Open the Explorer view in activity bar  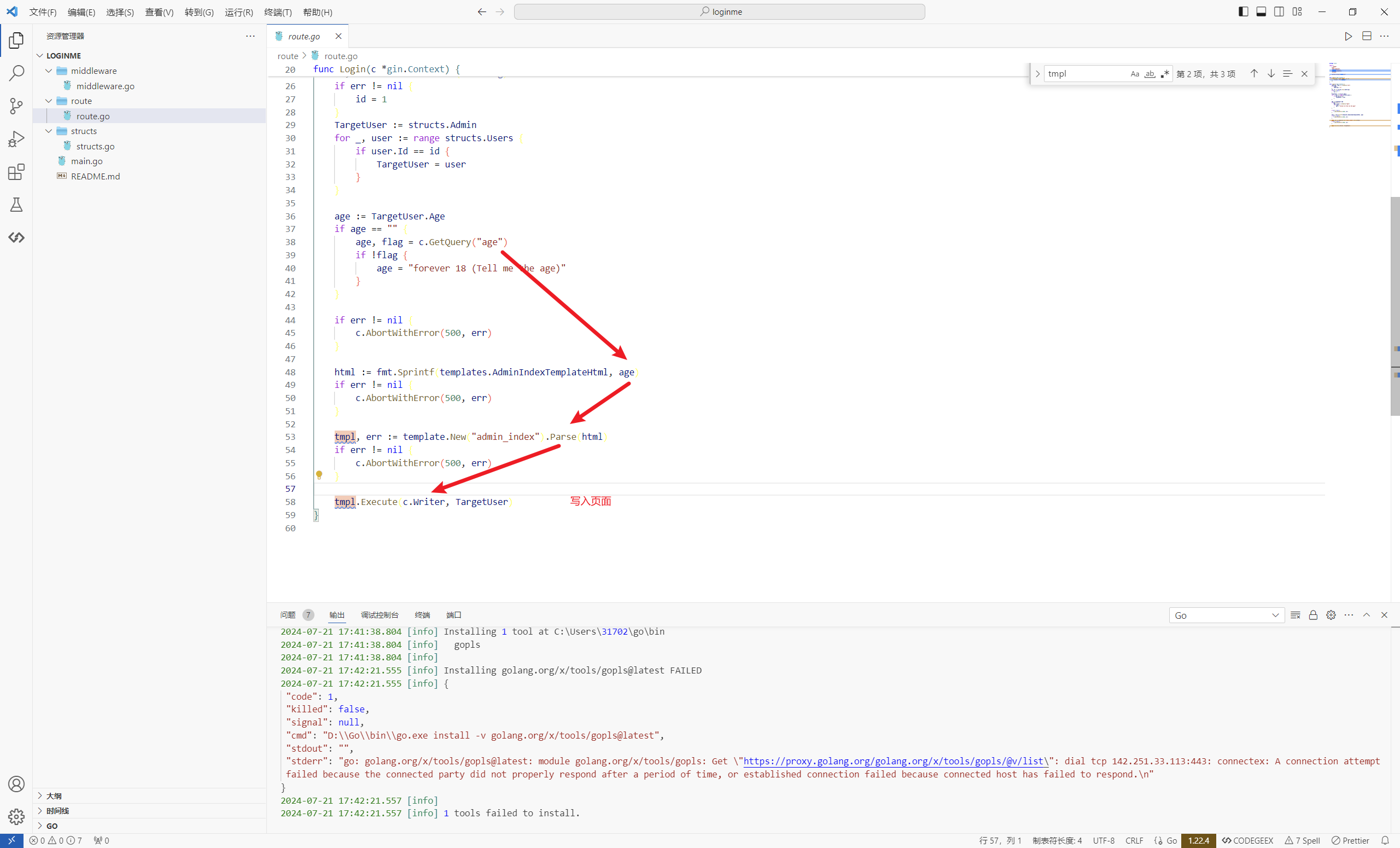click(16, 40)
